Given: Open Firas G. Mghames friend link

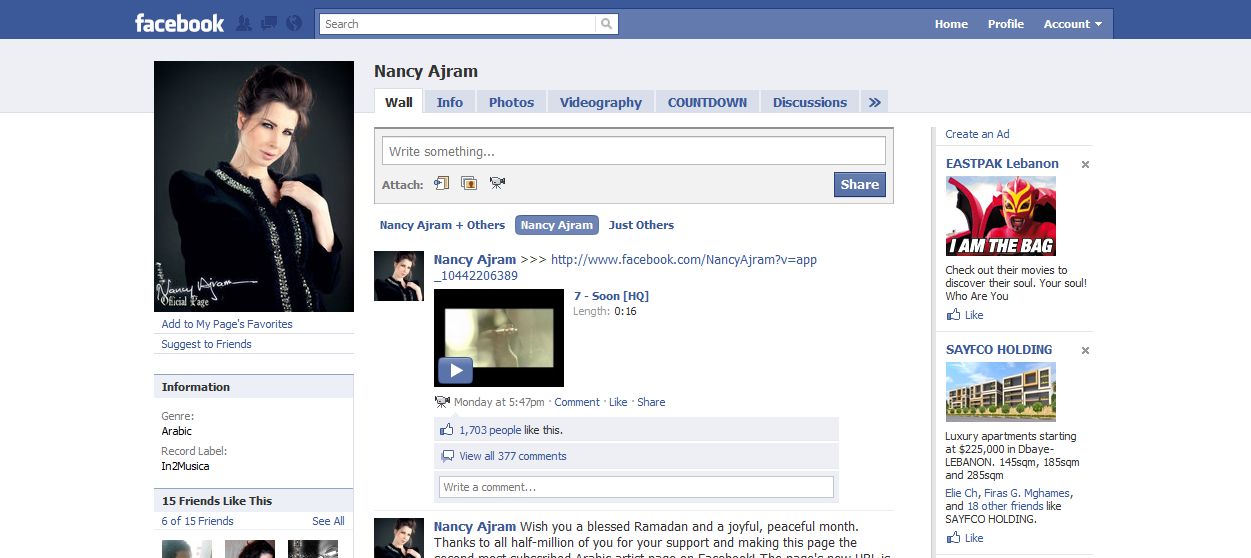Looking at the screenshot, I should [x=1027, y=493].
